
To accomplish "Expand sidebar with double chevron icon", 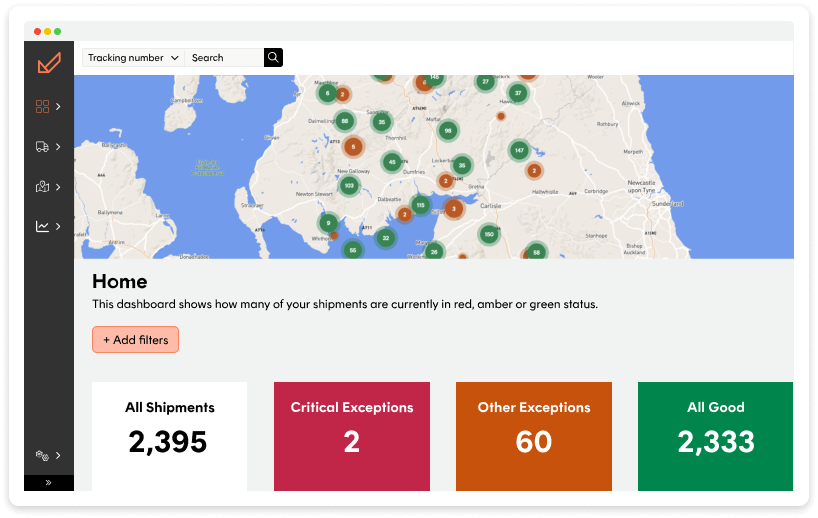I will coord(49,483).
